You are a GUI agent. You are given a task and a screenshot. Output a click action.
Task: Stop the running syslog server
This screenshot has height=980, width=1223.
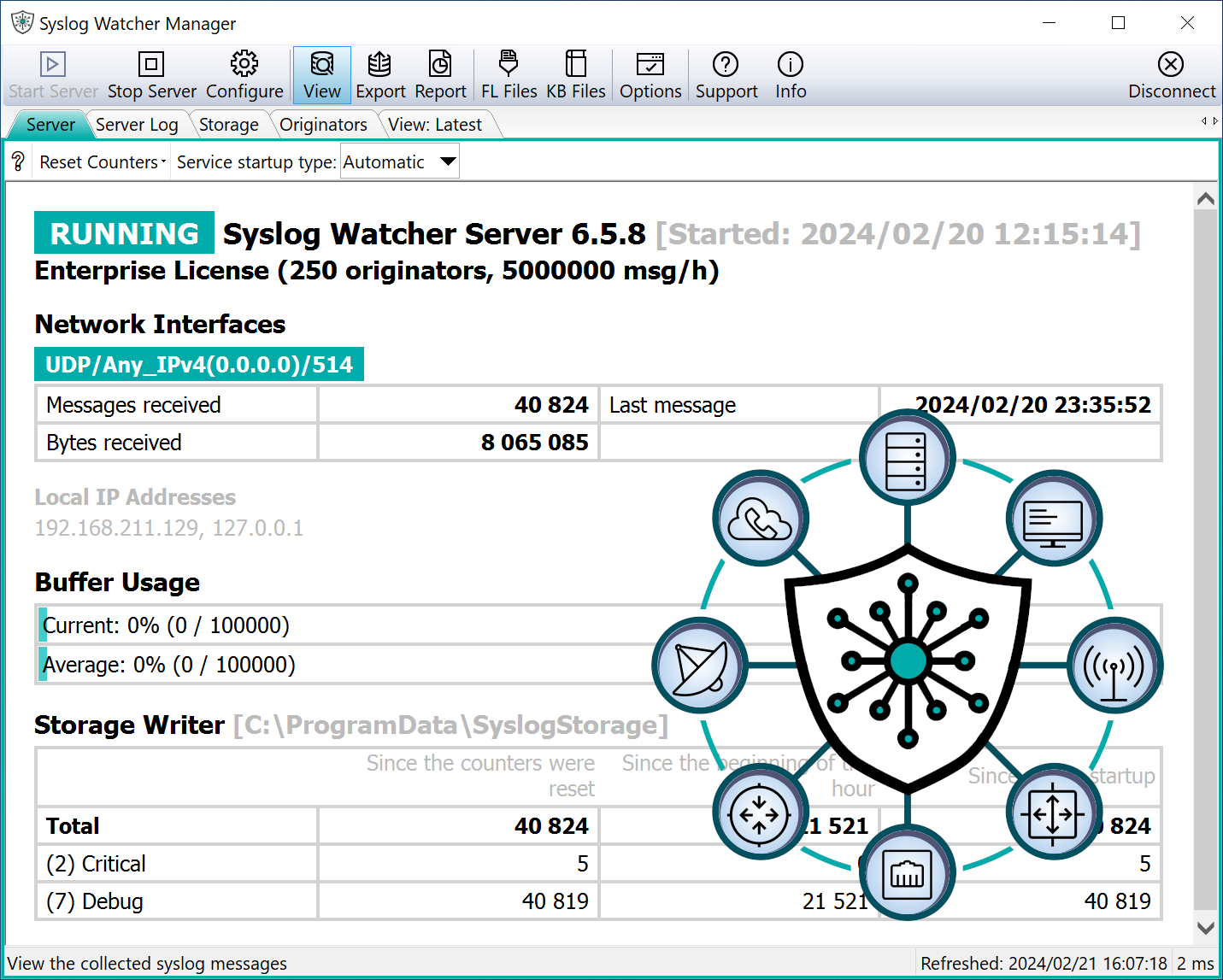pyautogui.click(x=151, y=75)
